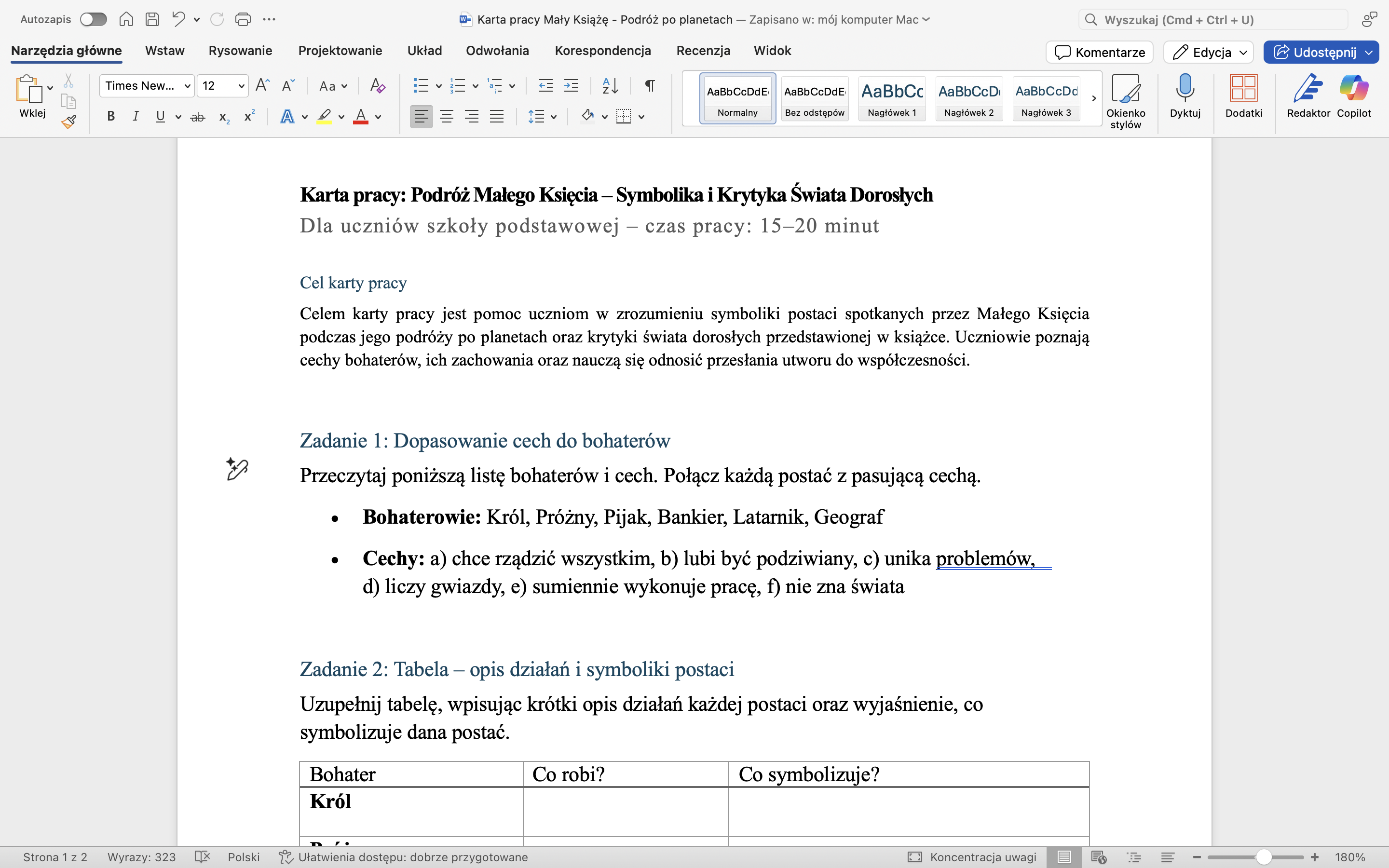This screenshot has width=1389, height=868.
Task: Open the font name dropdown
Action: coord(147,86)
